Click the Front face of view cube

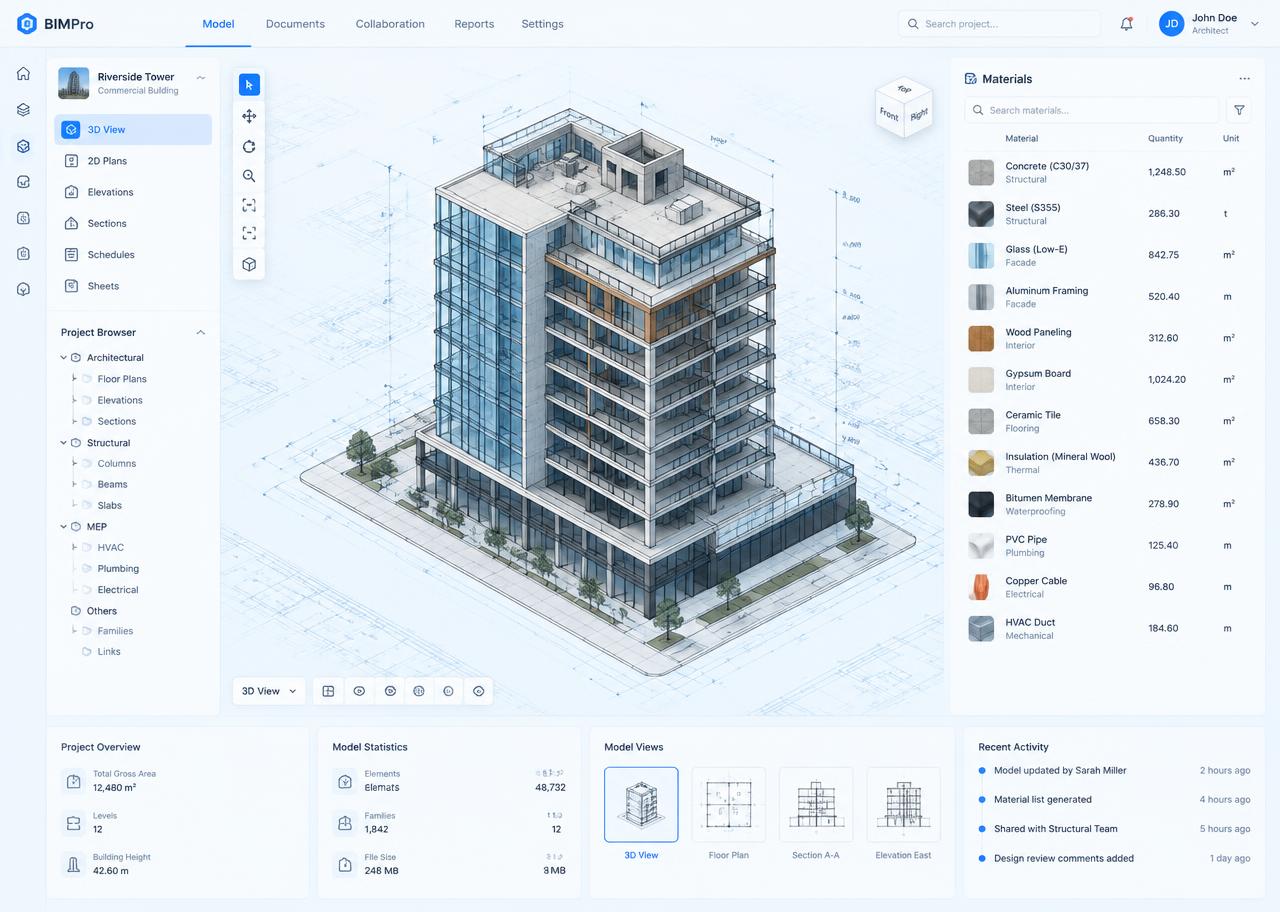click(889, 114)
